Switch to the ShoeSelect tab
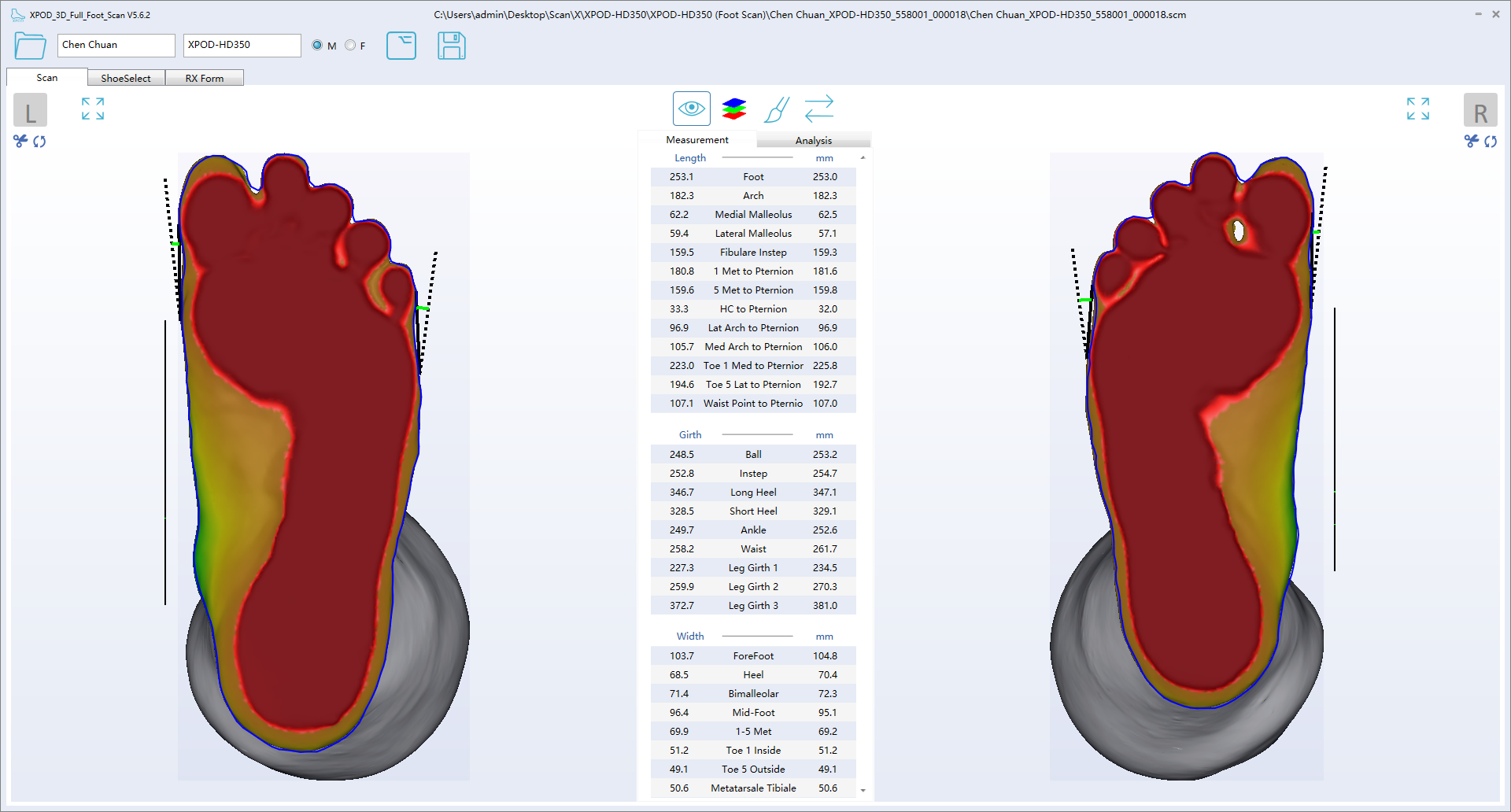 (126, 78)
